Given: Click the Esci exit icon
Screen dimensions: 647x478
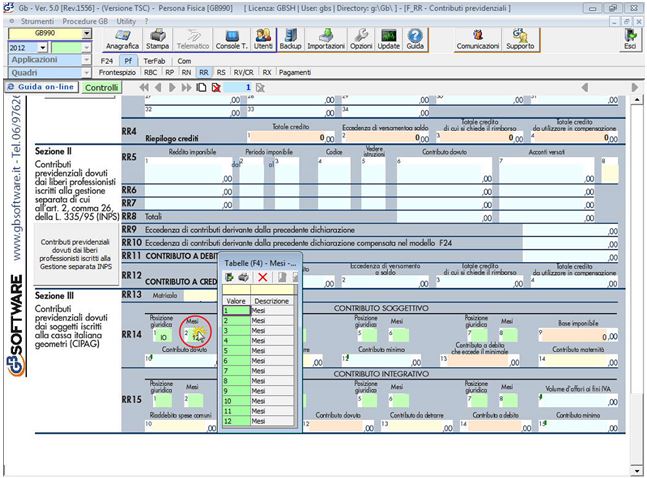Looking at the screenshot, I should click(630, 40).
